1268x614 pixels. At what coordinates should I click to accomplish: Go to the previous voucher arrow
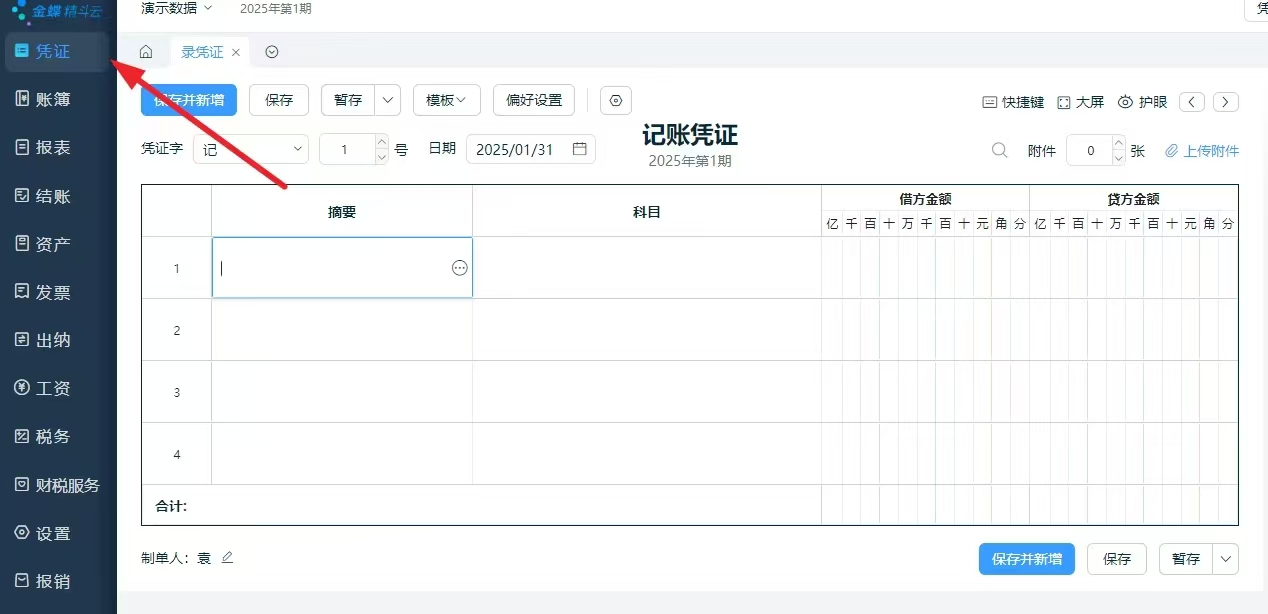coord(1192,101)
